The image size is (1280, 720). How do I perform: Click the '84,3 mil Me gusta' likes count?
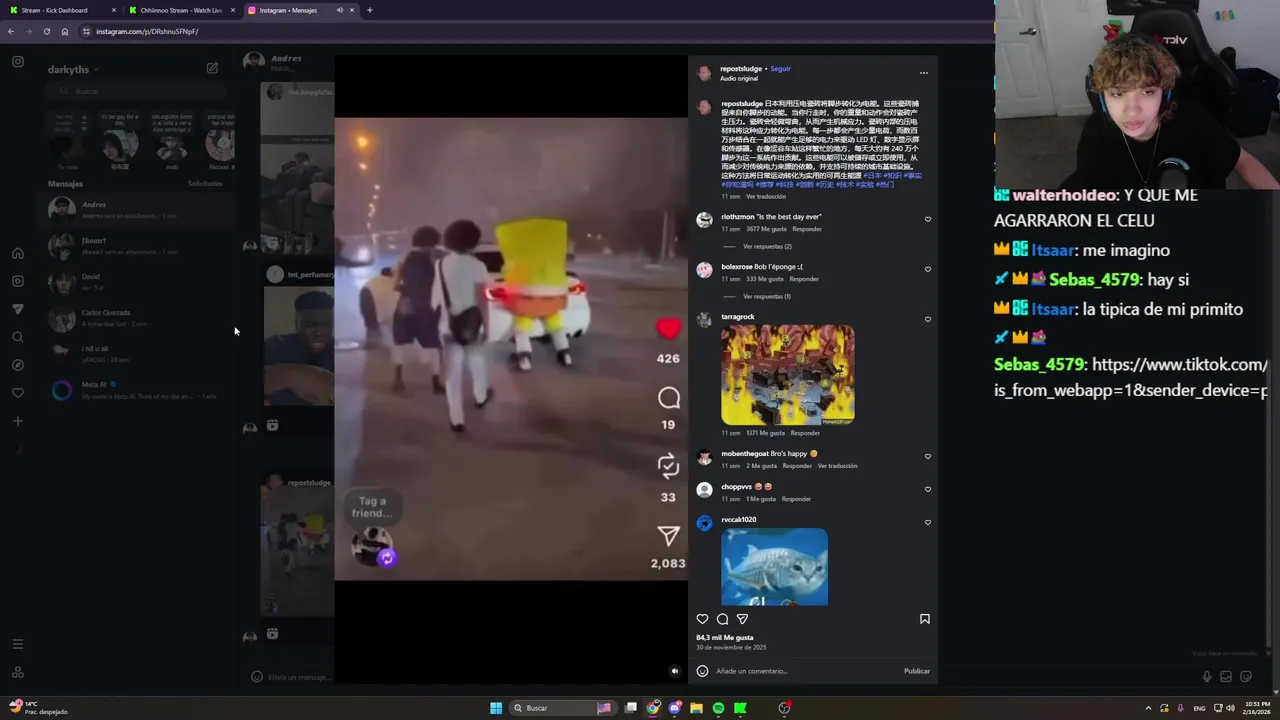coord(725,637)
